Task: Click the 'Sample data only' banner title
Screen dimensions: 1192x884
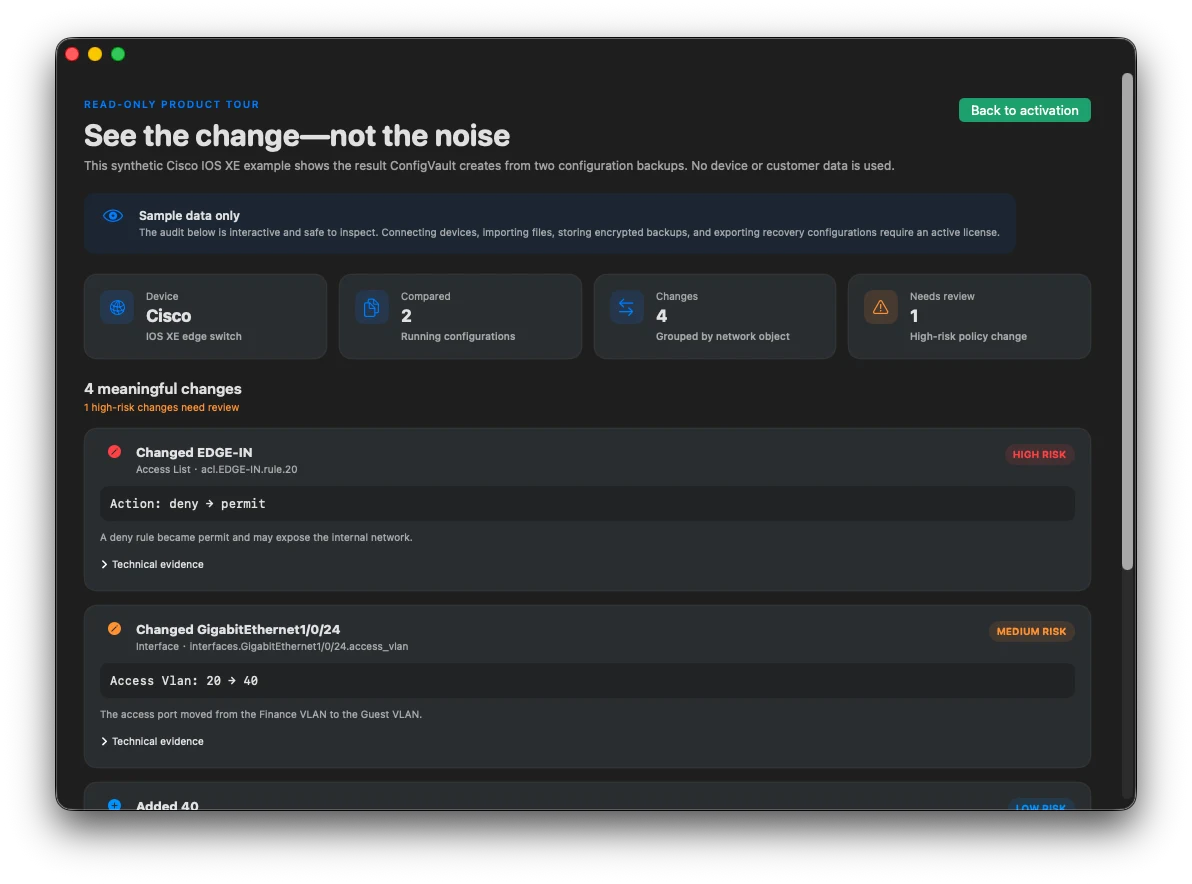Action: pyautogui.click(x=189, y=216)
